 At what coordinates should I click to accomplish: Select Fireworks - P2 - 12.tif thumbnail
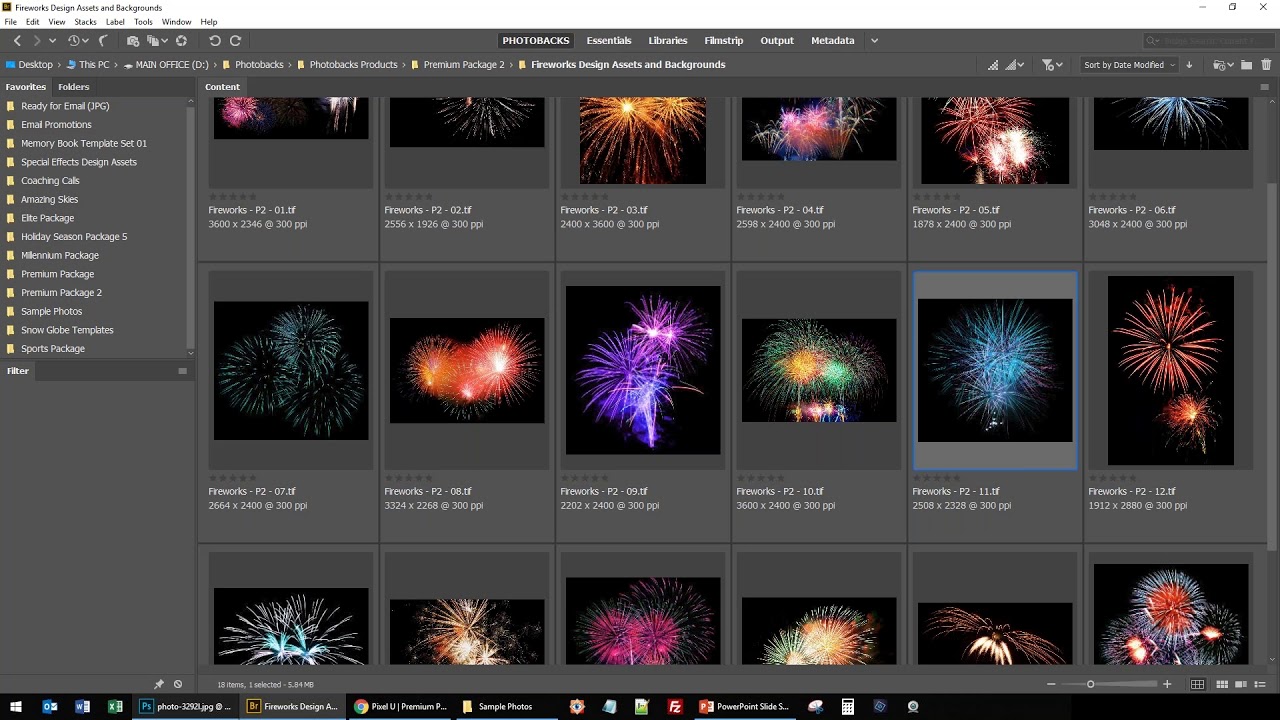point(1171,370)
